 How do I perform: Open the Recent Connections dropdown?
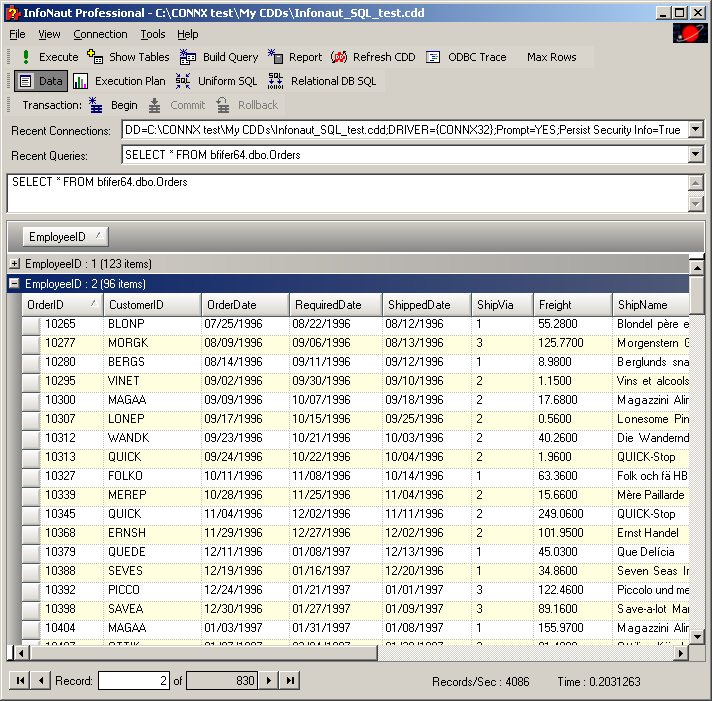[x=696, y=130]
